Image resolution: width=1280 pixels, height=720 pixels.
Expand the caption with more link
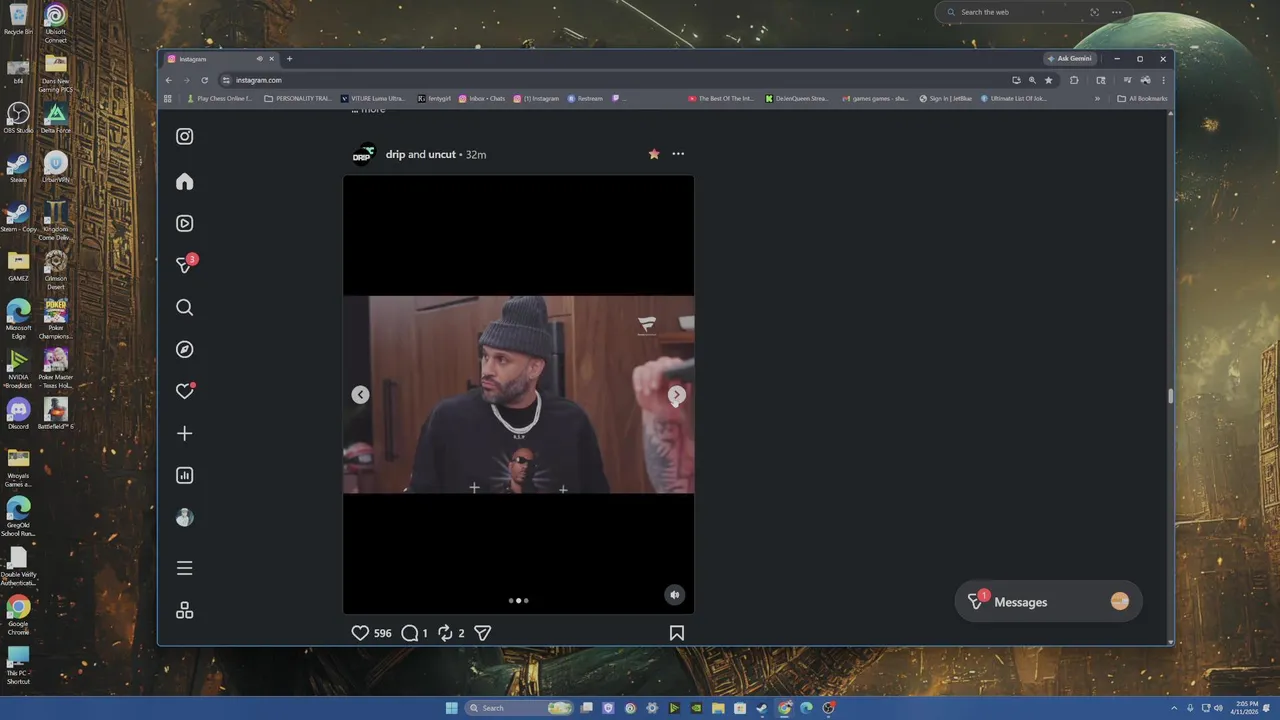click(x=372, y=109)
